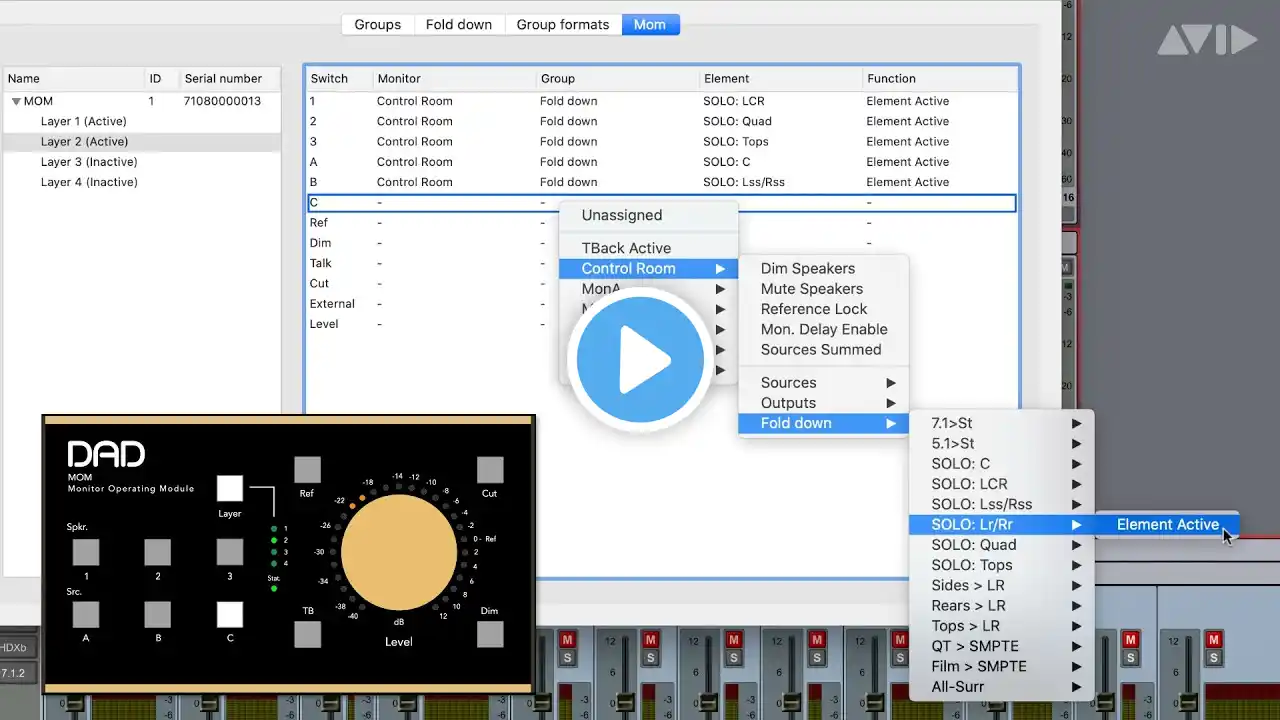The width and height of the screenshot is (1280, 720).
Task: Click the large blue play button
Action: tap(640, 360)
